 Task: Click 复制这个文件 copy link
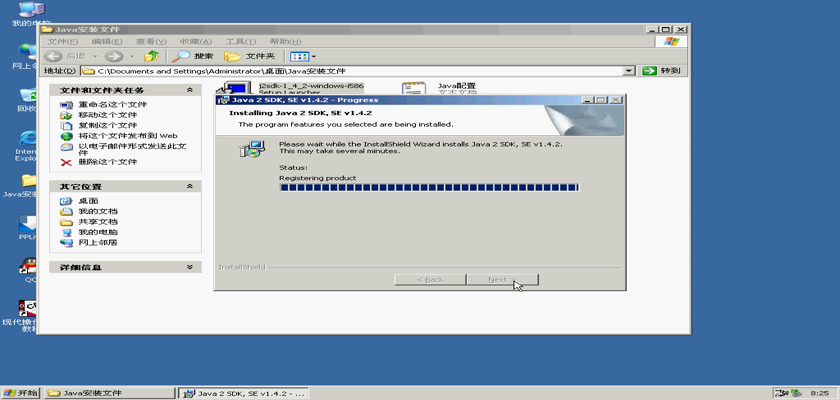pyautogui.click(x=108, y=125)
